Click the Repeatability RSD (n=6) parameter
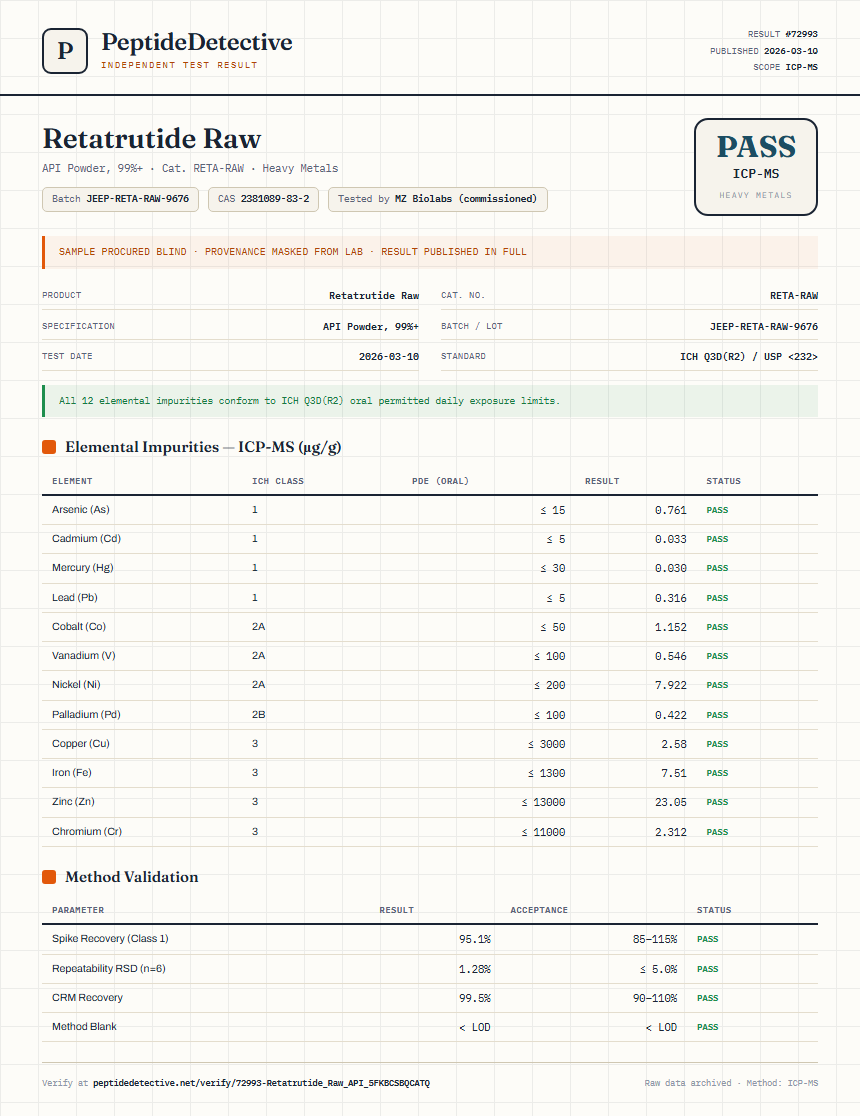860x1116 pixels. click(x=109, y=969)
